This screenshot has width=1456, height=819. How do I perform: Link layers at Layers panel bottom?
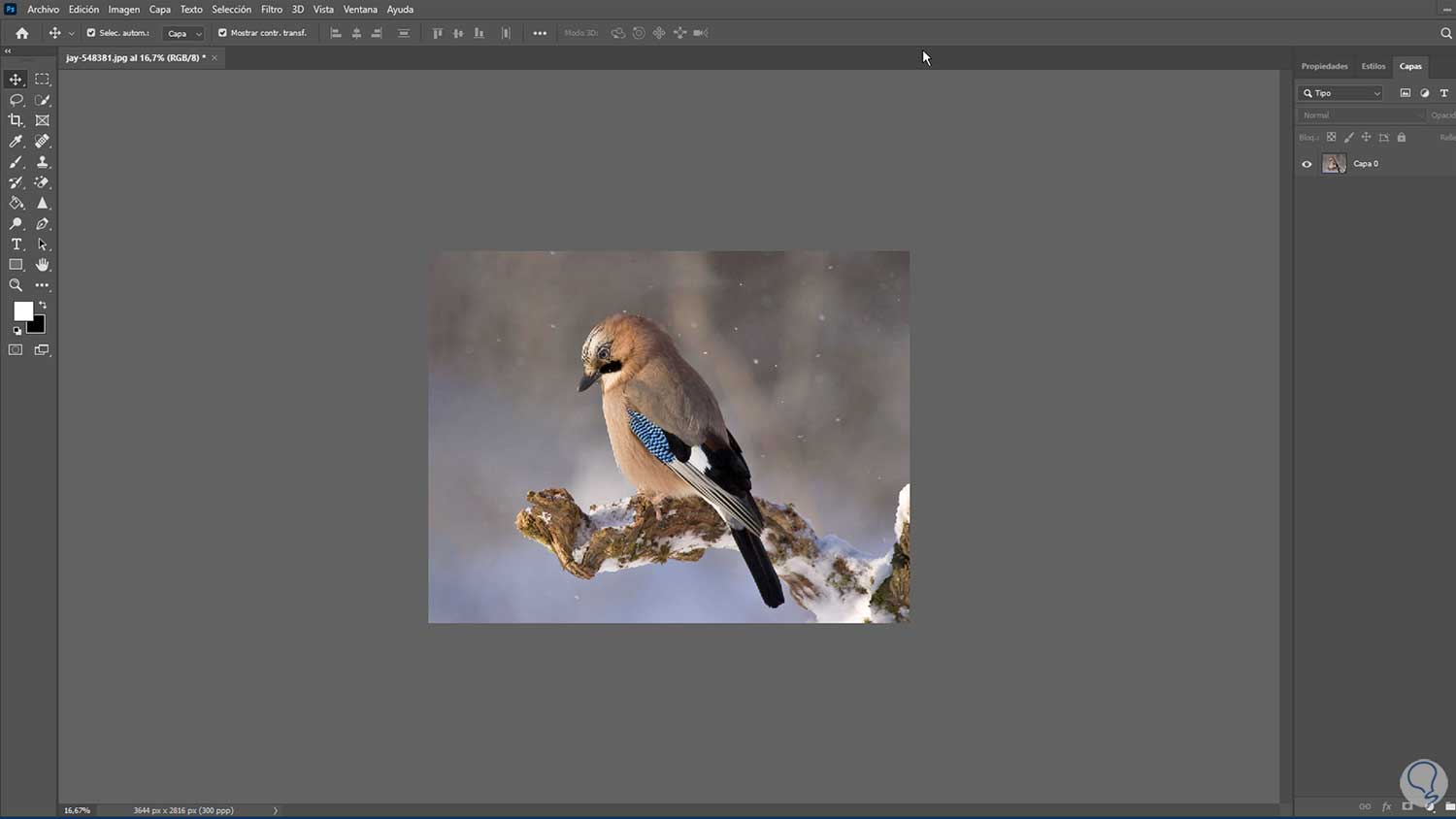point(1365,806)
